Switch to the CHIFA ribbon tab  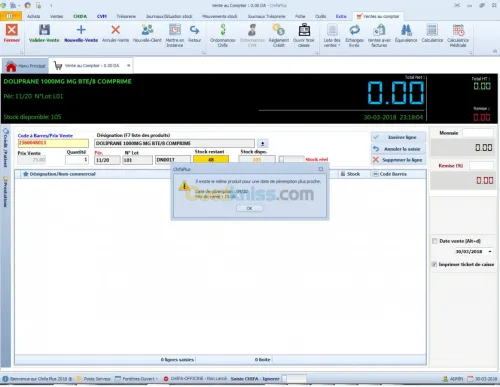pos(80,16)
